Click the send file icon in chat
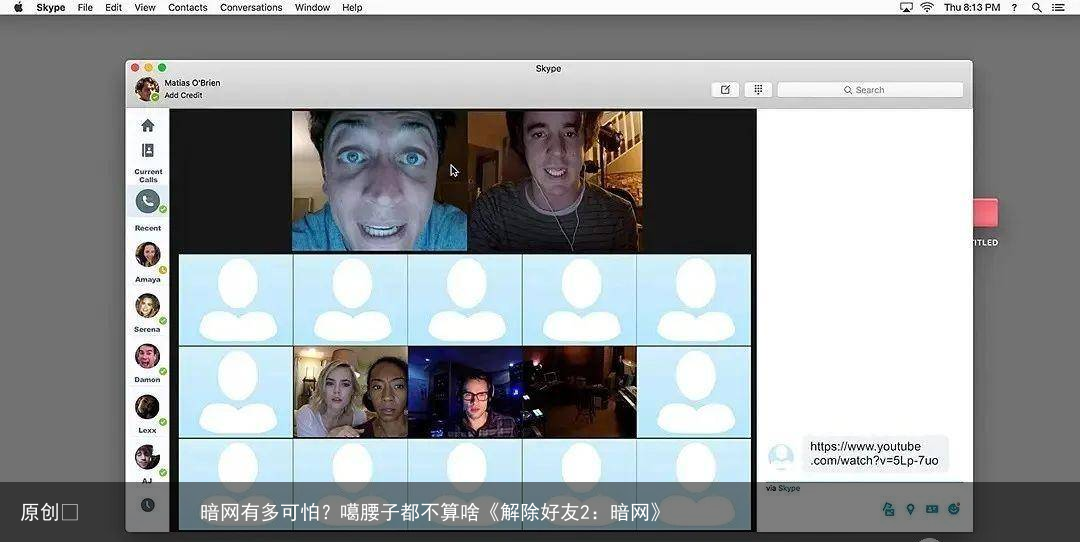Viewport: 1080px width, 542px height. 889,510
